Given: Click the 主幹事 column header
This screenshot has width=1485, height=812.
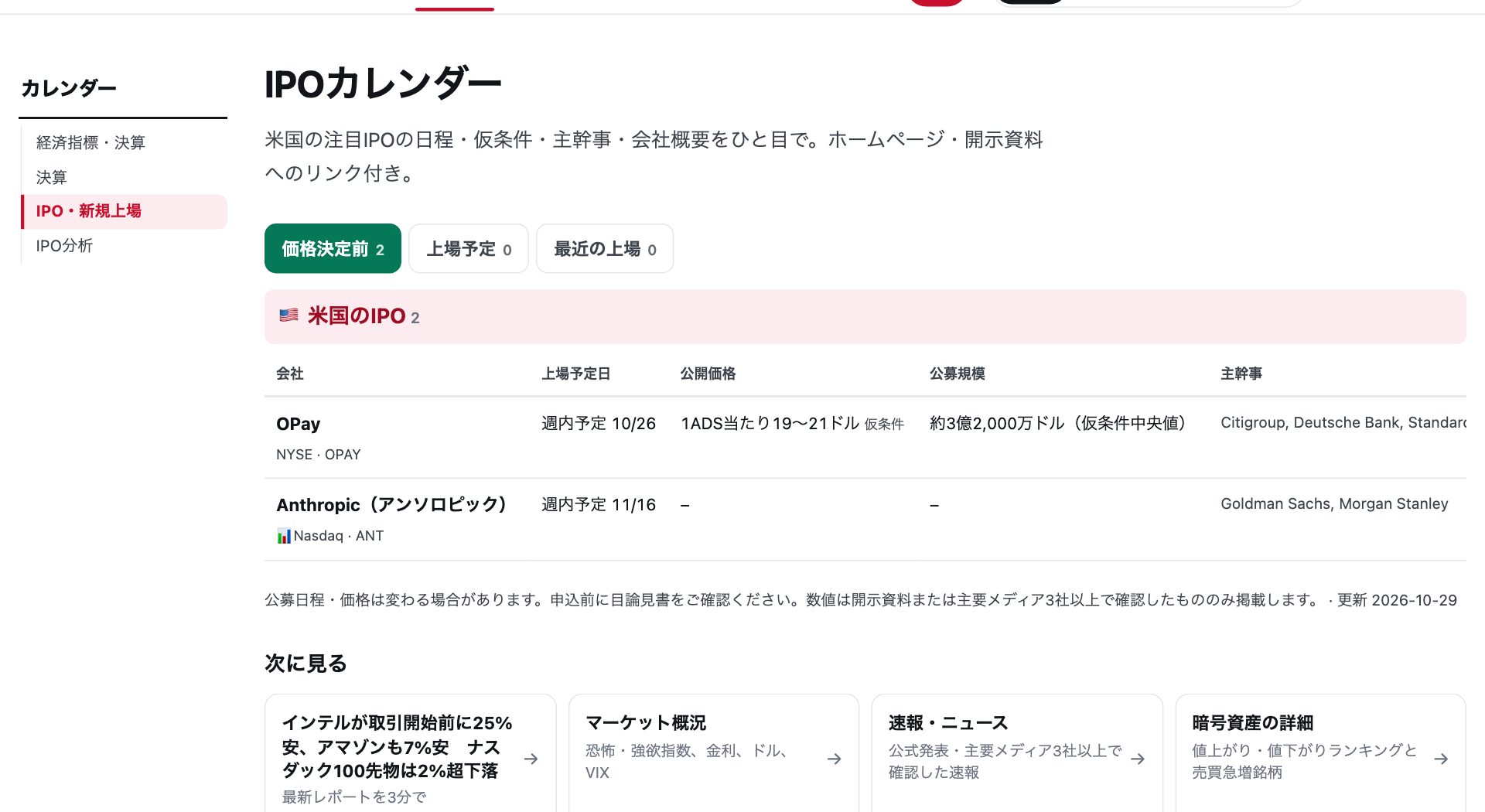Looking at the screenshot, I should 1241,374.
